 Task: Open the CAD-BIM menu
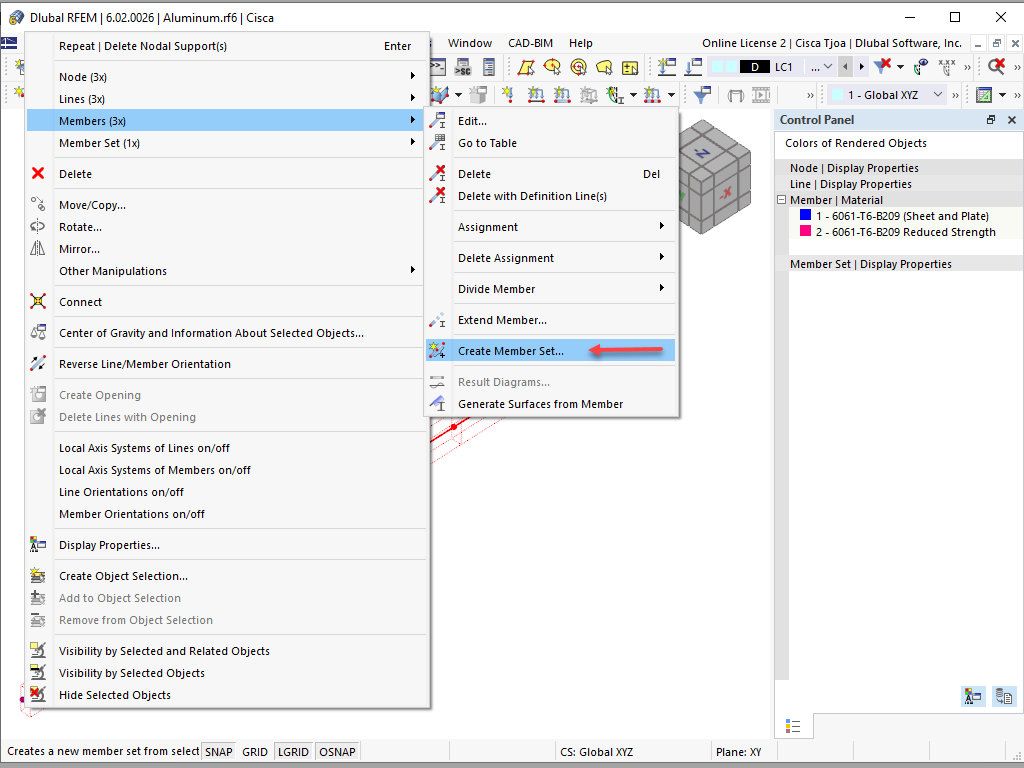click(530, 43)
